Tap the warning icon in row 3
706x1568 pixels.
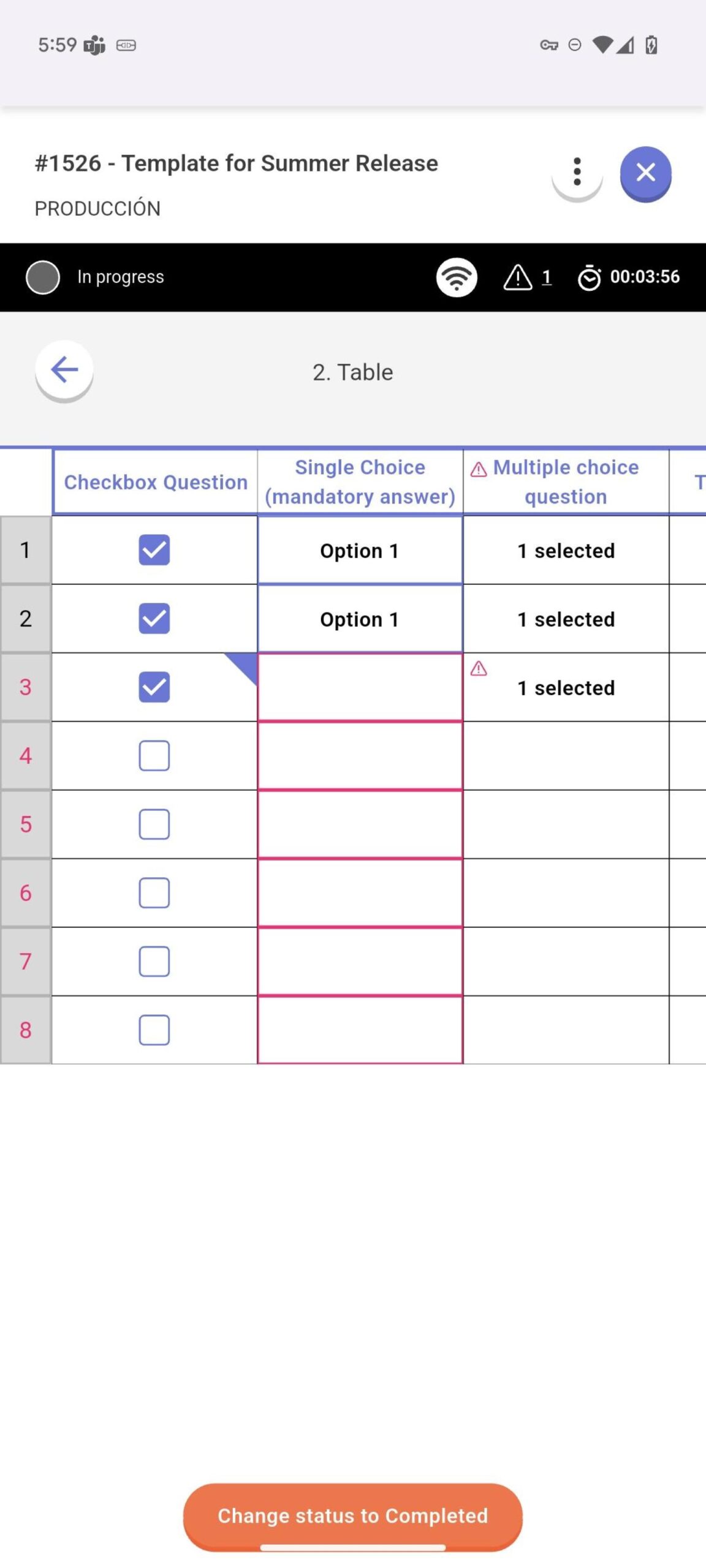click(x=479, y=668)
